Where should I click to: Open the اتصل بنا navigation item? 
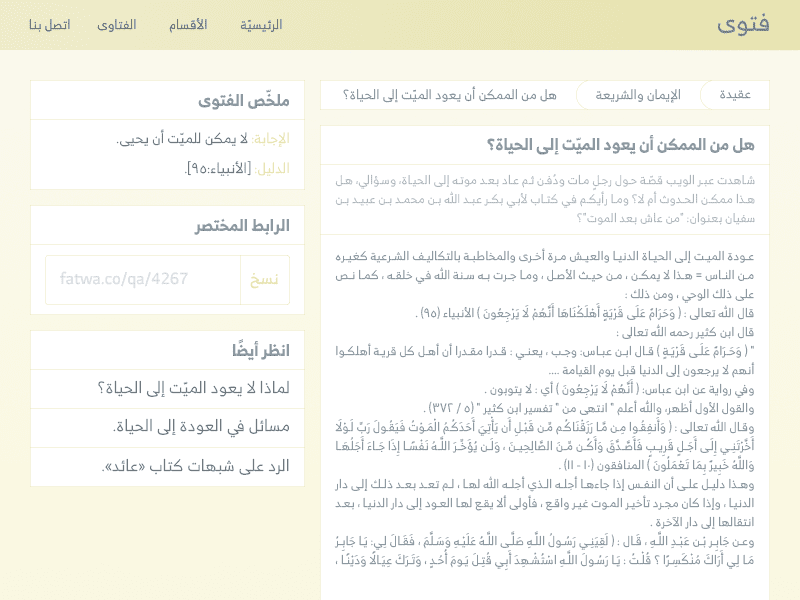point(49,24)
